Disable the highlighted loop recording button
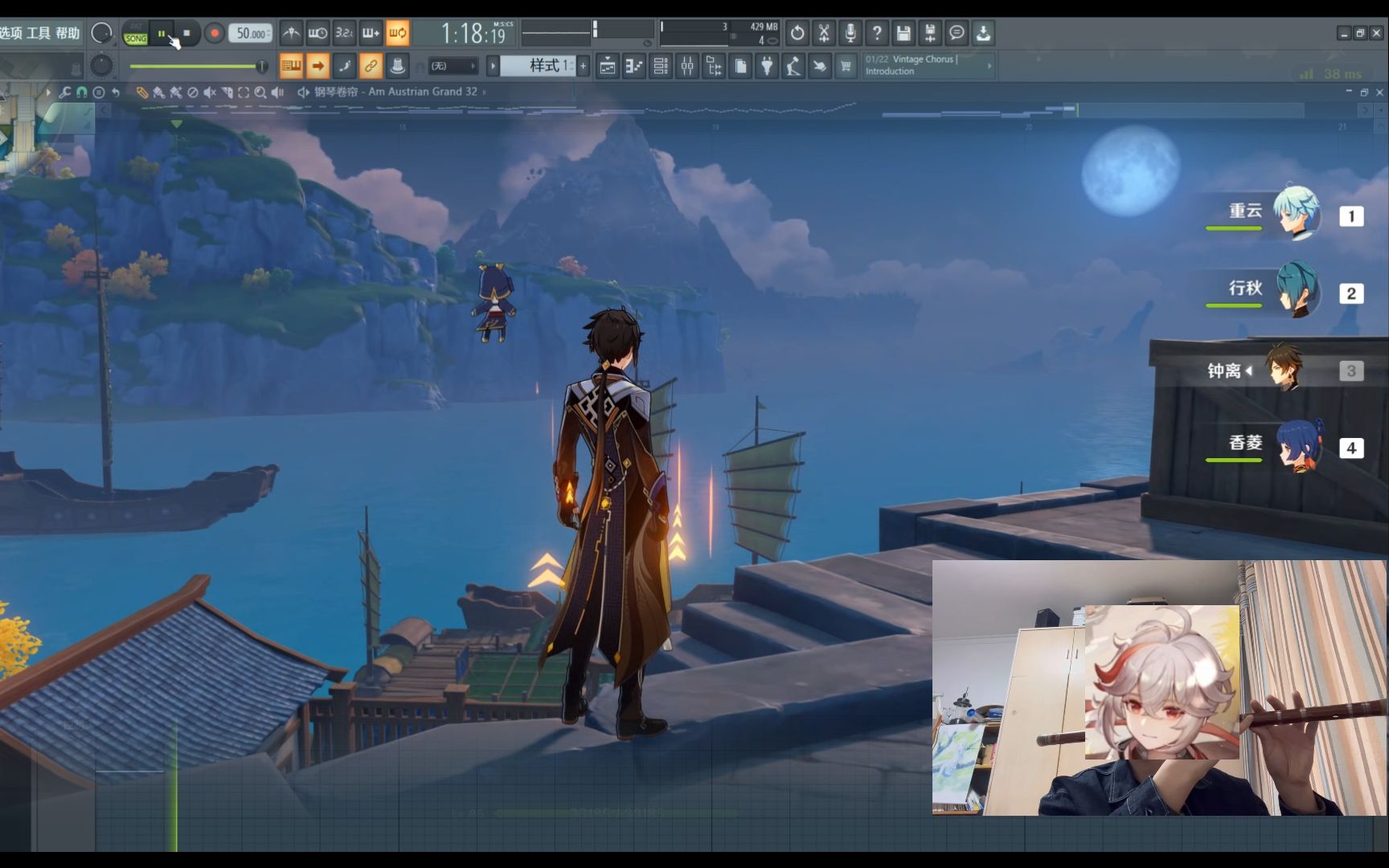 [x=397, y=33]
